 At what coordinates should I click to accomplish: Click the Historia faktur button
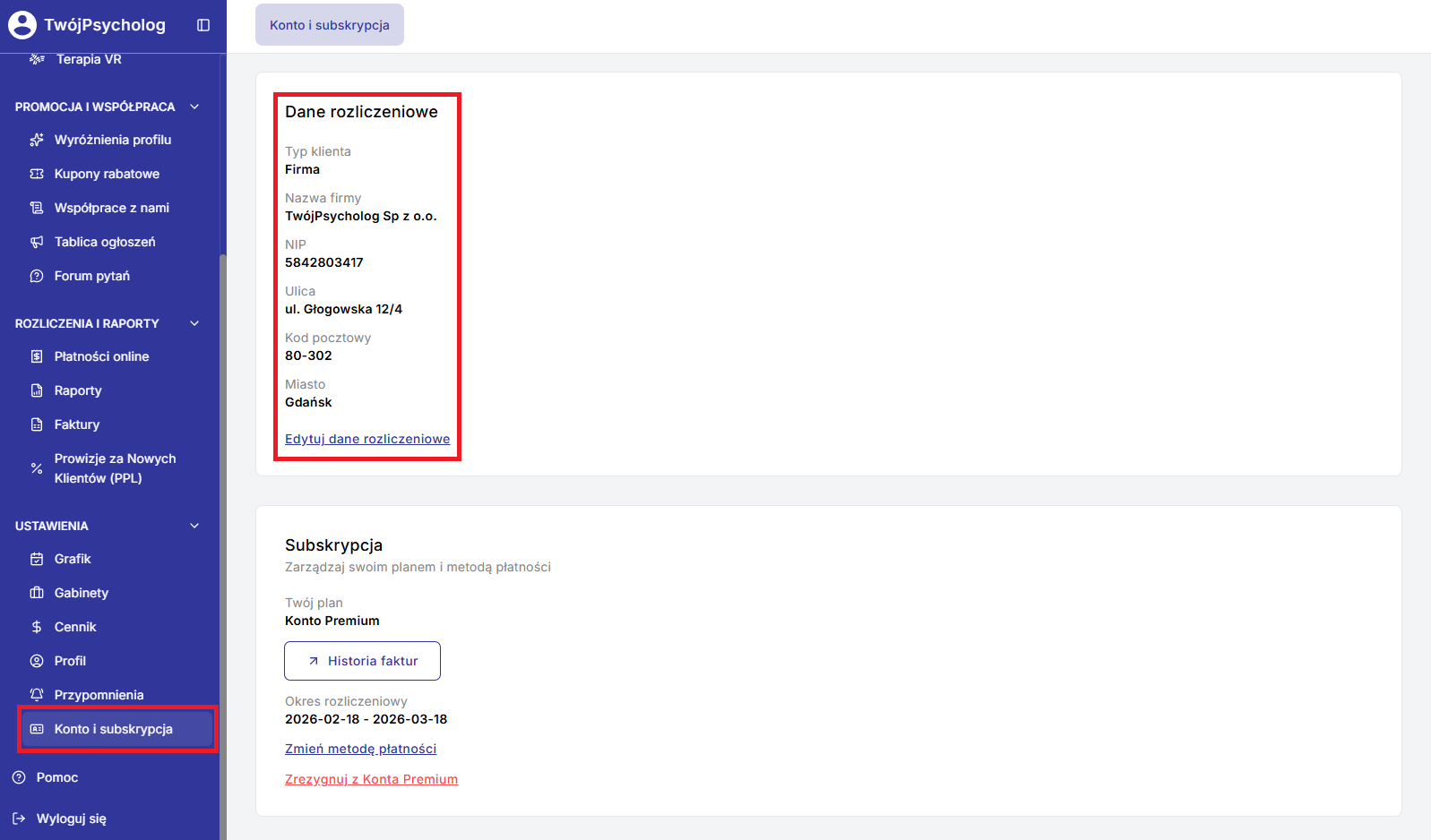(x=362, y=661)
